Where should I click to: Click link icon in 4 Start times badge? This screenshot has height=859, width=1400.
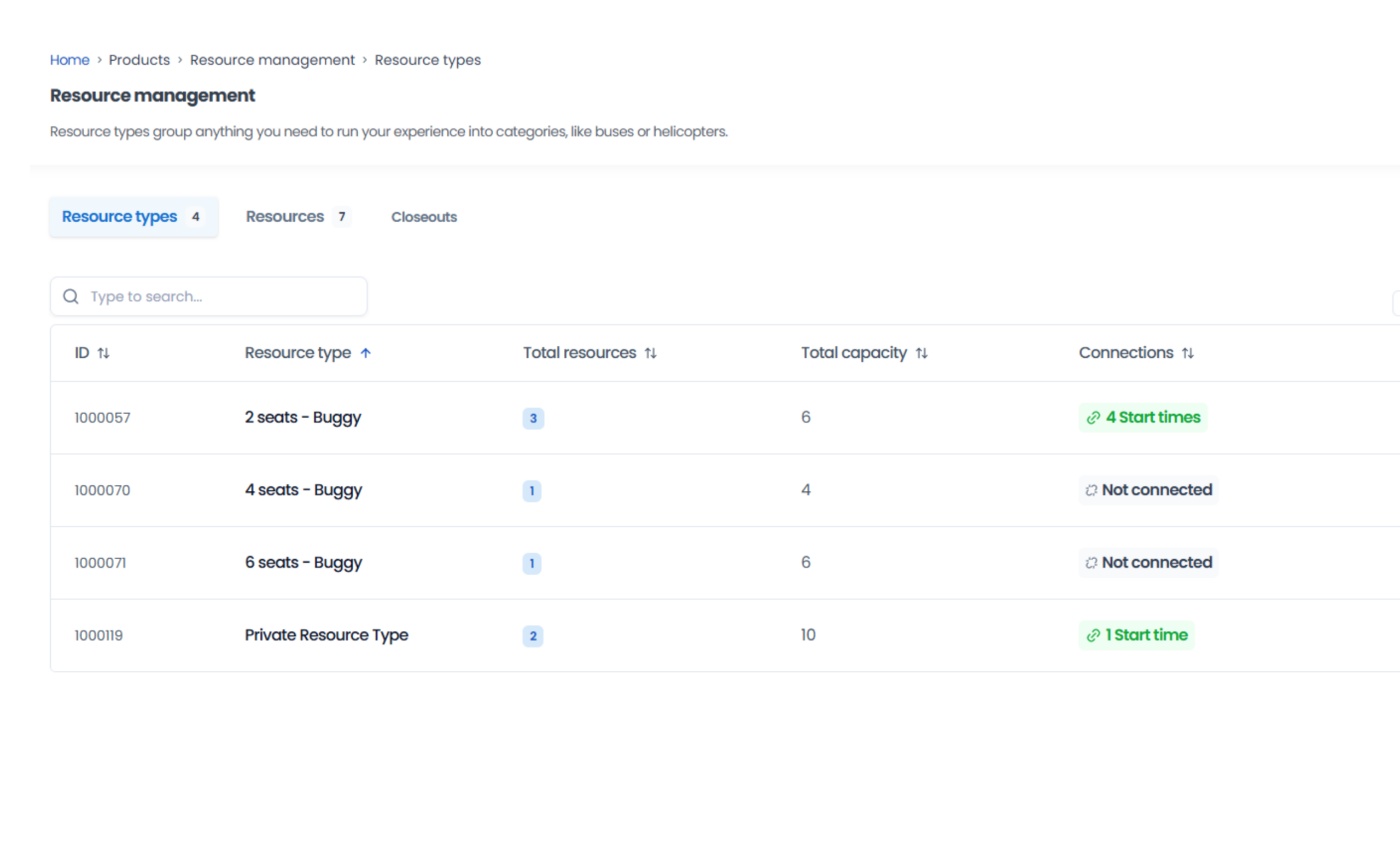pyautogui.click(x=1093, y=418)
